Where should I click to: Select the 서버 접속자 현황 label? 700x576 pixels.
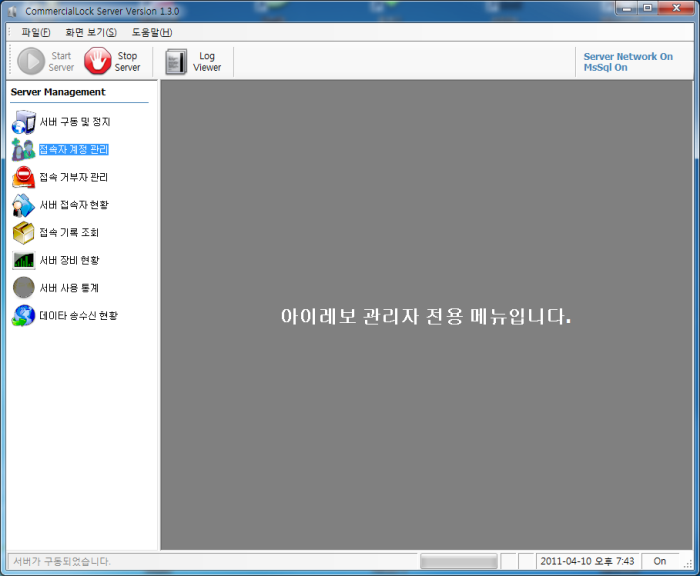[x=74, y=205]
